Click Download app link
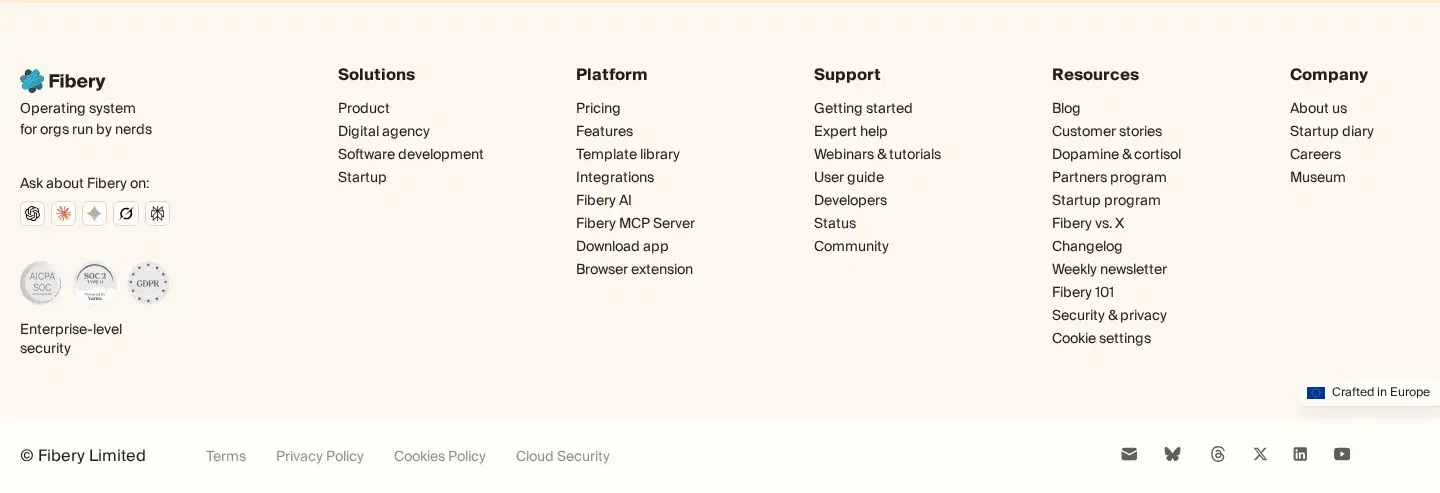The image size is (1440, 493). (622, 246)
